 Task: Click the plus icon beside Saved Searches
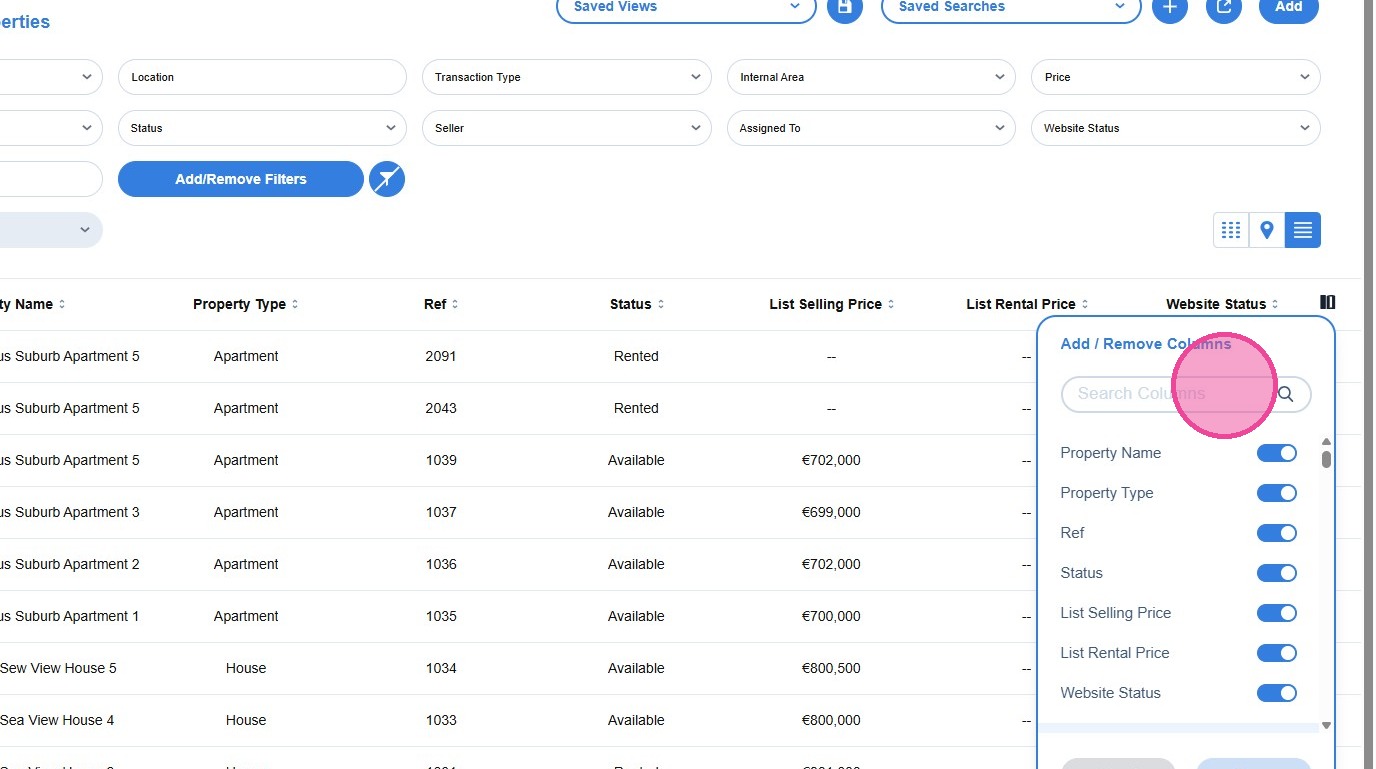1170,8
